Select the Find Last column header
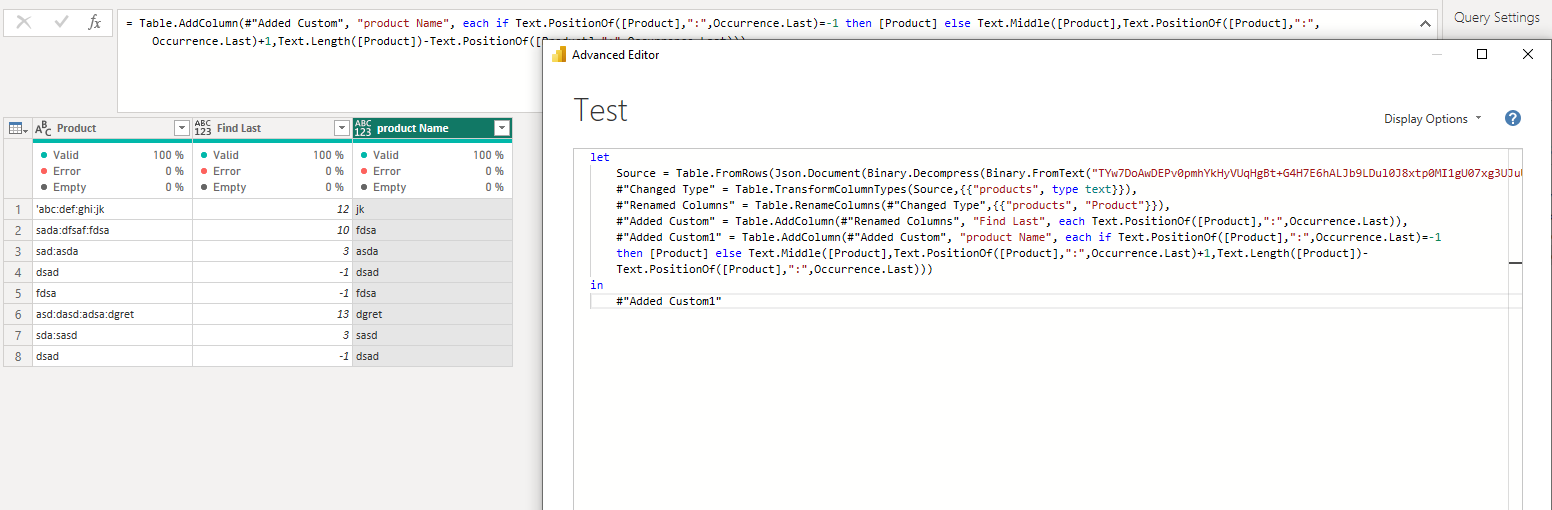The height and width of the screenshot is (510, 1552). click(x=272, y=128)
